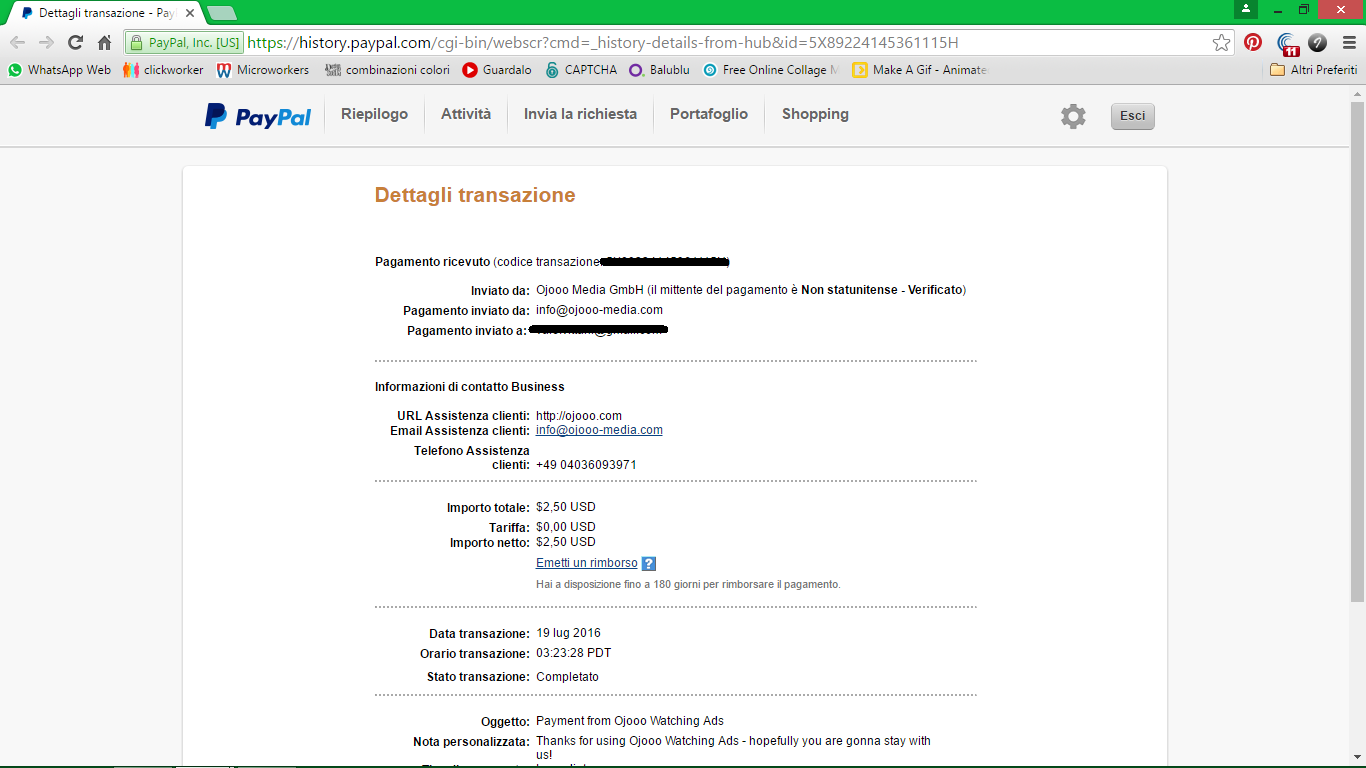Click the browser Forward arrow
This screenshot has width=1366, height=768.
tap(46, 43)
